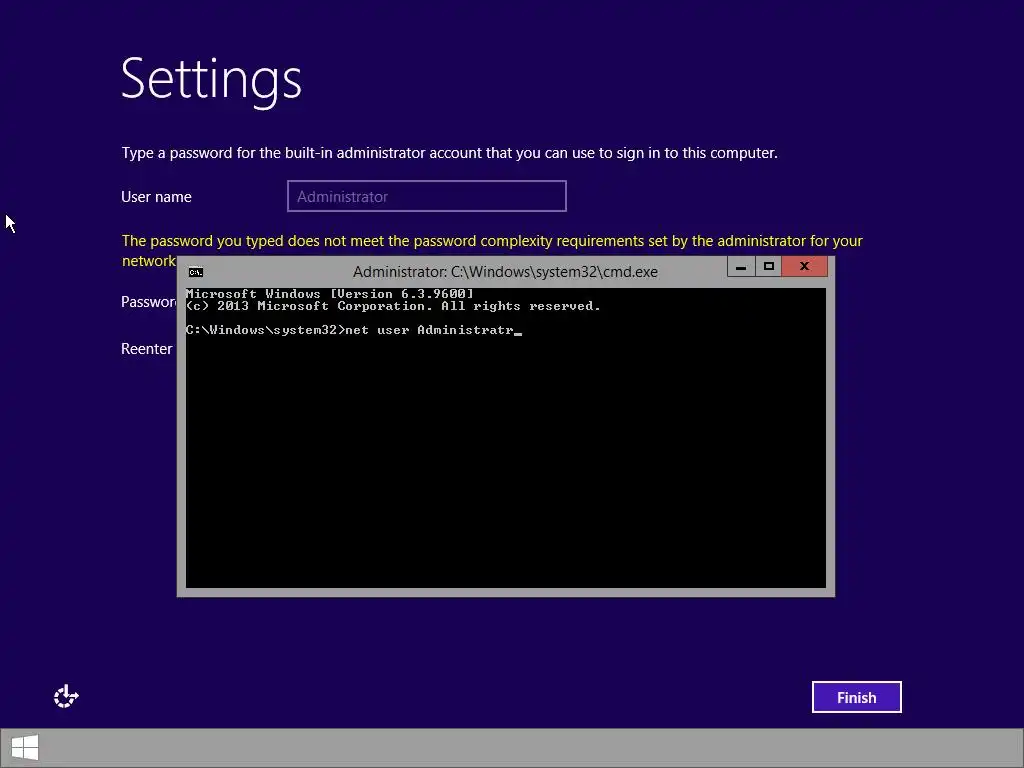The height and width of the screenshot is (768, 1024).
Task: Click the 'Type a password for the built-in' instruction
Action: [x=449, y=153]
